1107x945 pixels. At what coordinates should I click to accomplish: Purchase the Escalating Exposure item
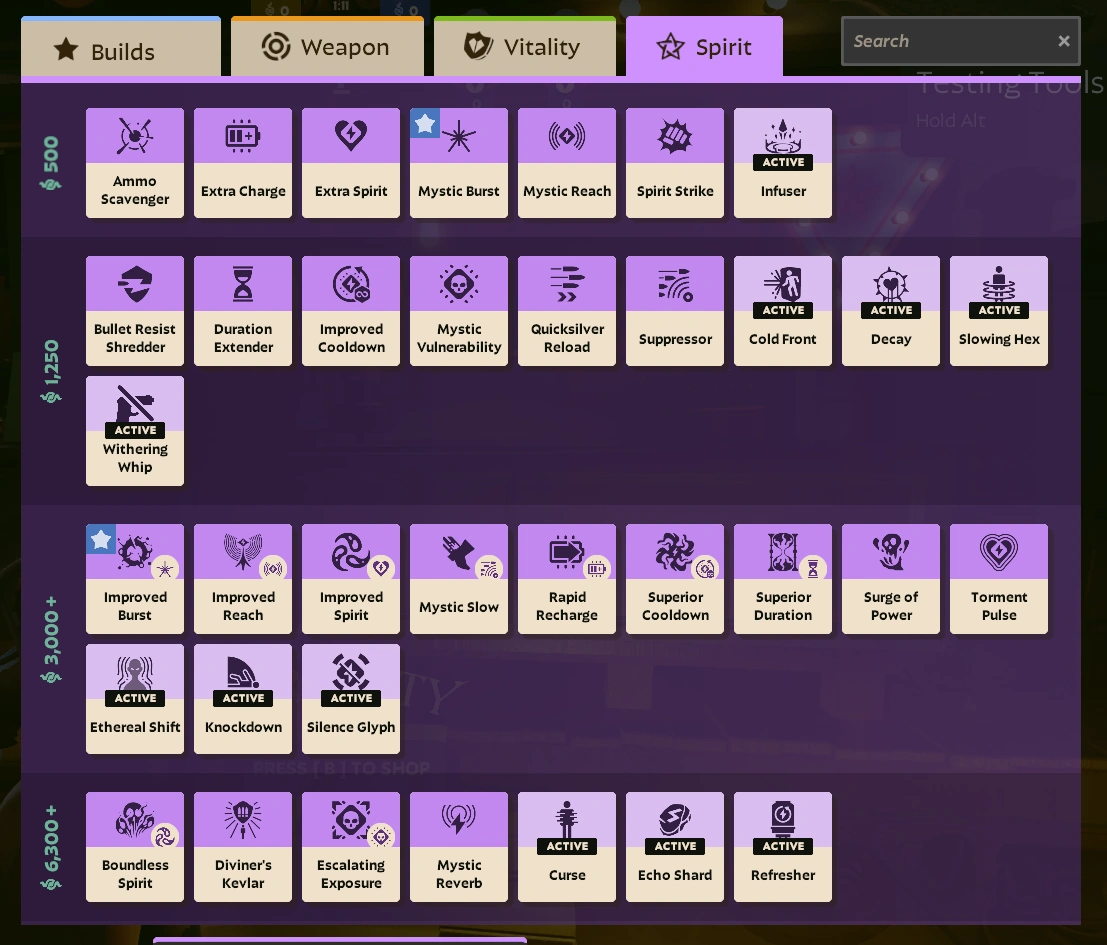click(351, 848)
